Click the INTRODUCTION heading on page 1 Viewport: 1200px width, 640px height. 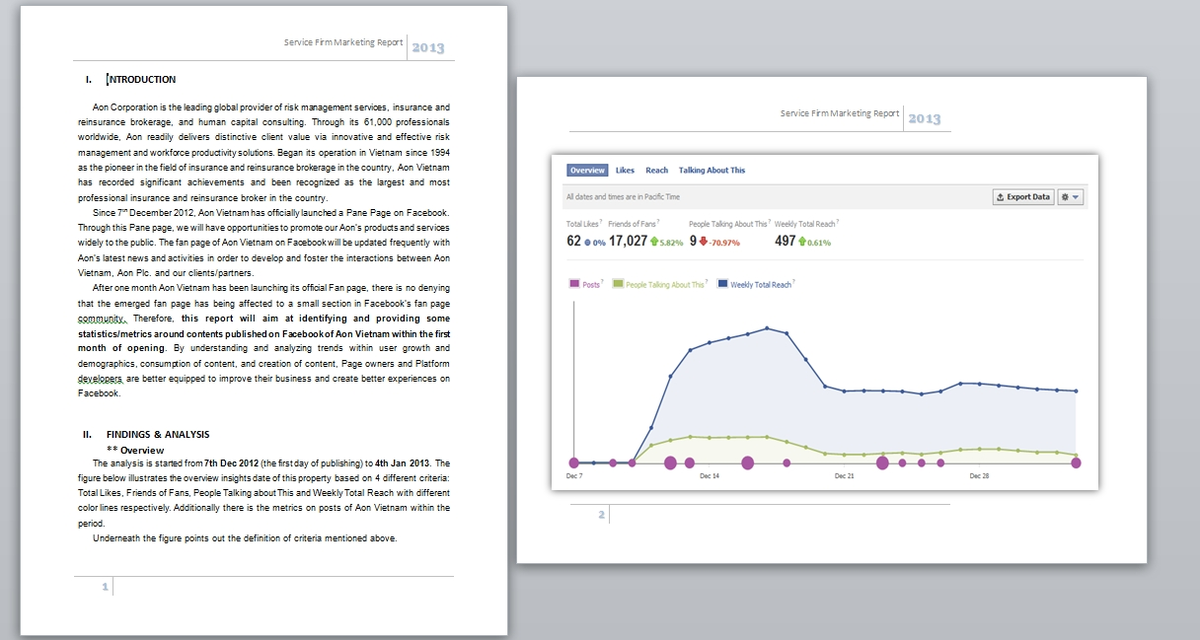coord(141,79)
